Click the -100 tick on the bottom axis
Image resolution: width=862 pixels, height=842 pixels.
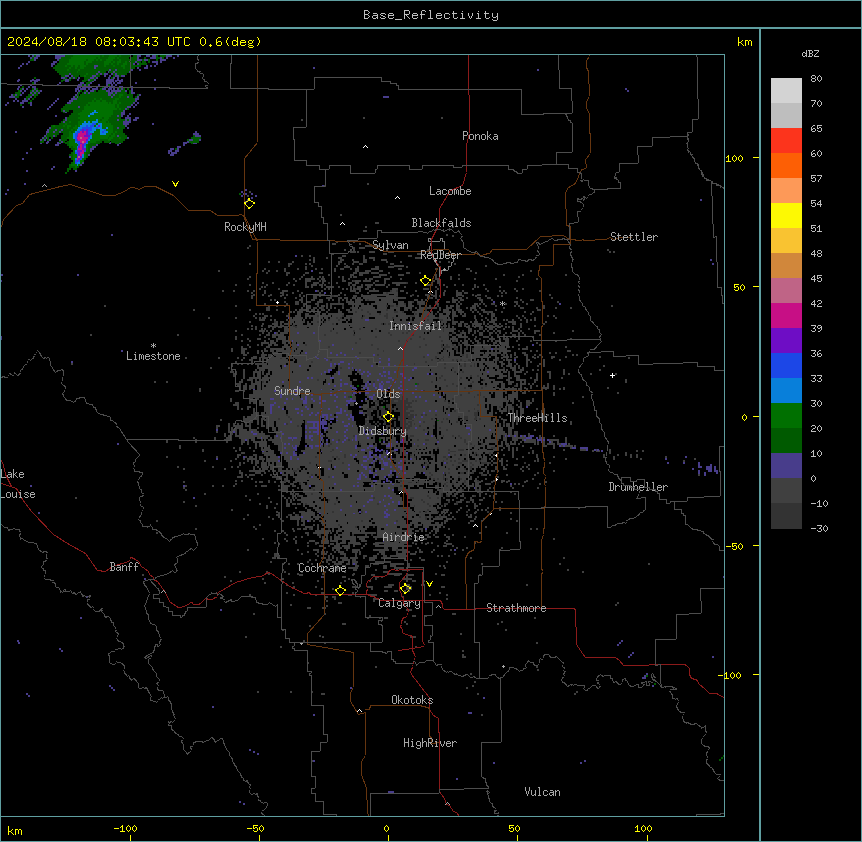click(x=125, y=828)
